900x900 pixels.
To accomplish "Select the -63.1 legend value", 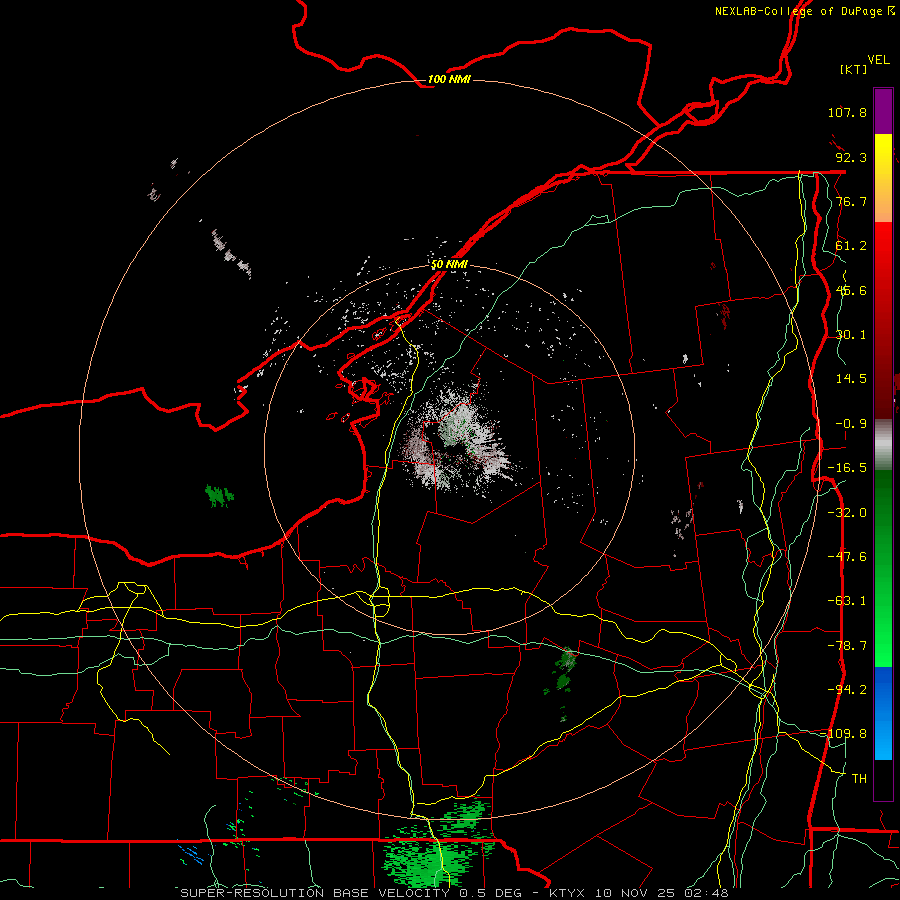I will pyautogui.click(x=847, y=601).
